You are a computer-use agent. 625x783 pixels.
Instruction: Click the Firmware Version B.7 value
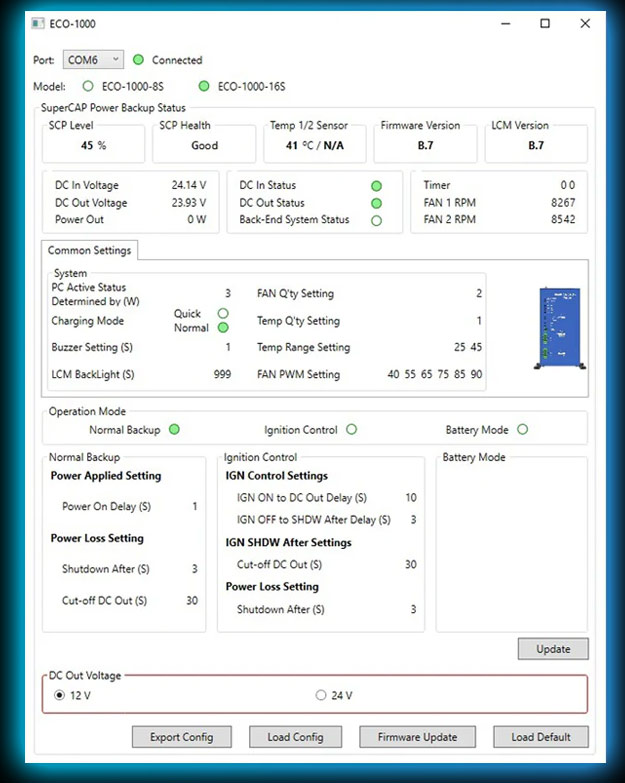pos(425,145)
